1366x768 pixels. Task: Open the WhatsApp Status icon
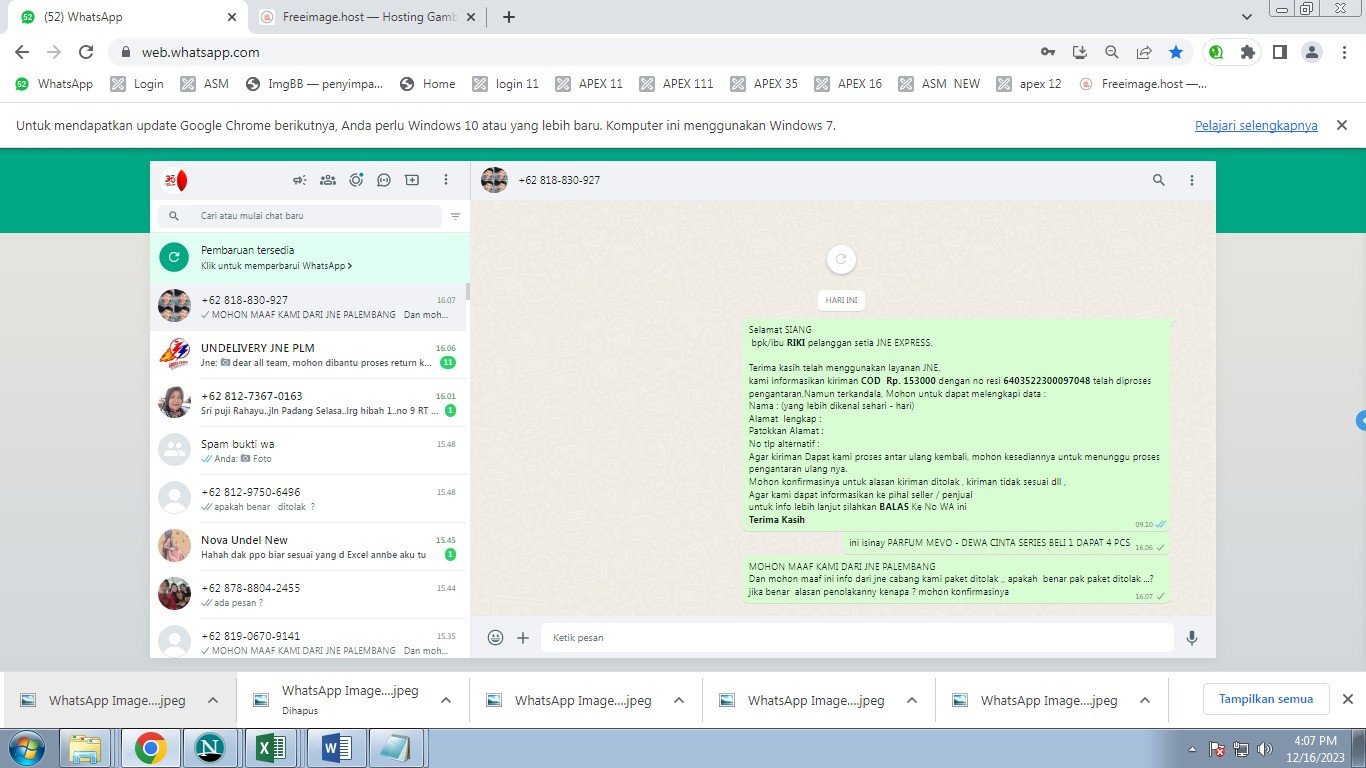click(x=356, y=180)
